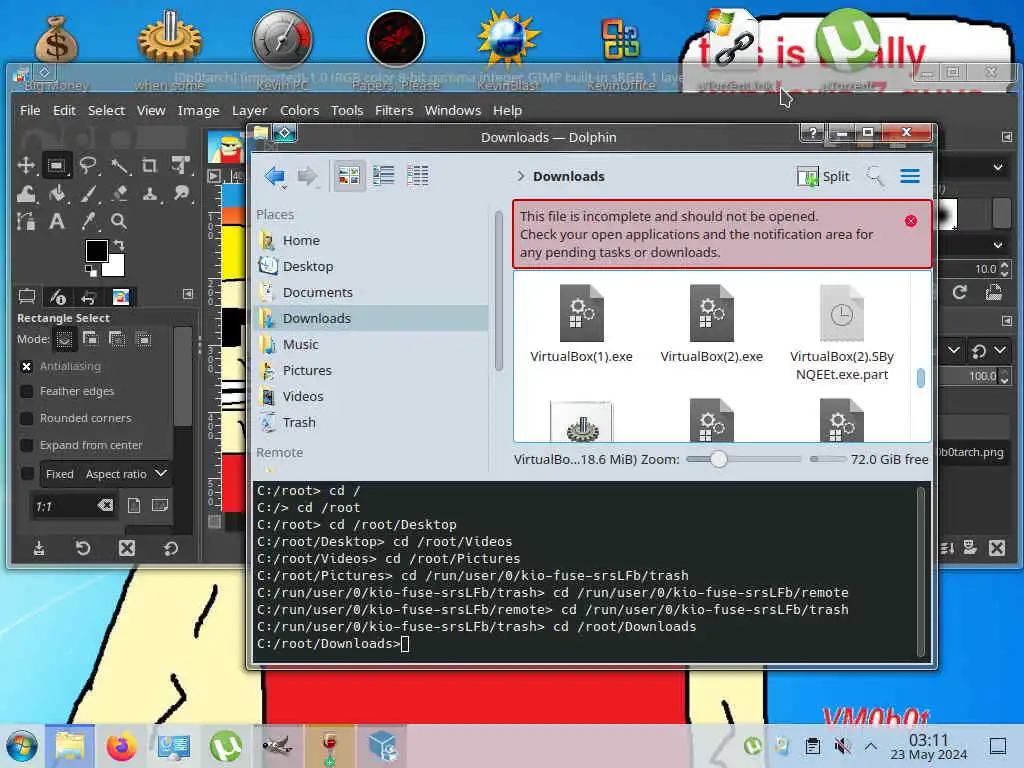Enable Expand from center option
Screen dimensions: 1024x768
pyautogui.click(x=27, y=445)
